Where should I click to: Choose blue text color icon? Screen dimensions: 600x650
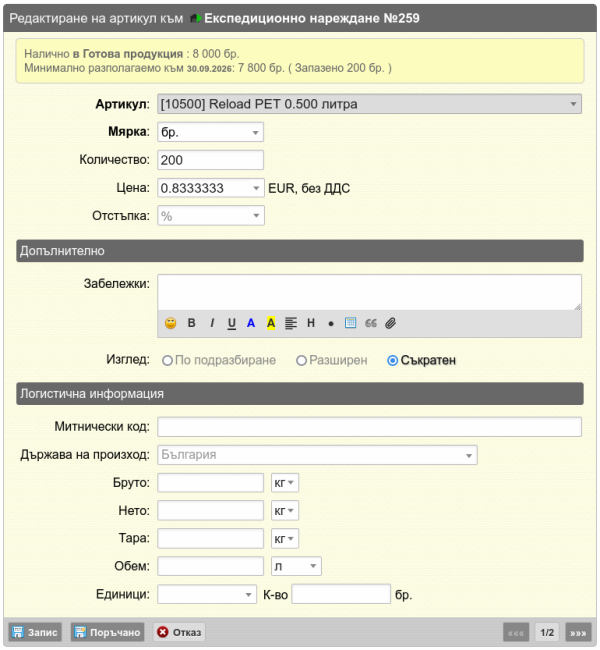pyautogui.click(x=251, y=323)
